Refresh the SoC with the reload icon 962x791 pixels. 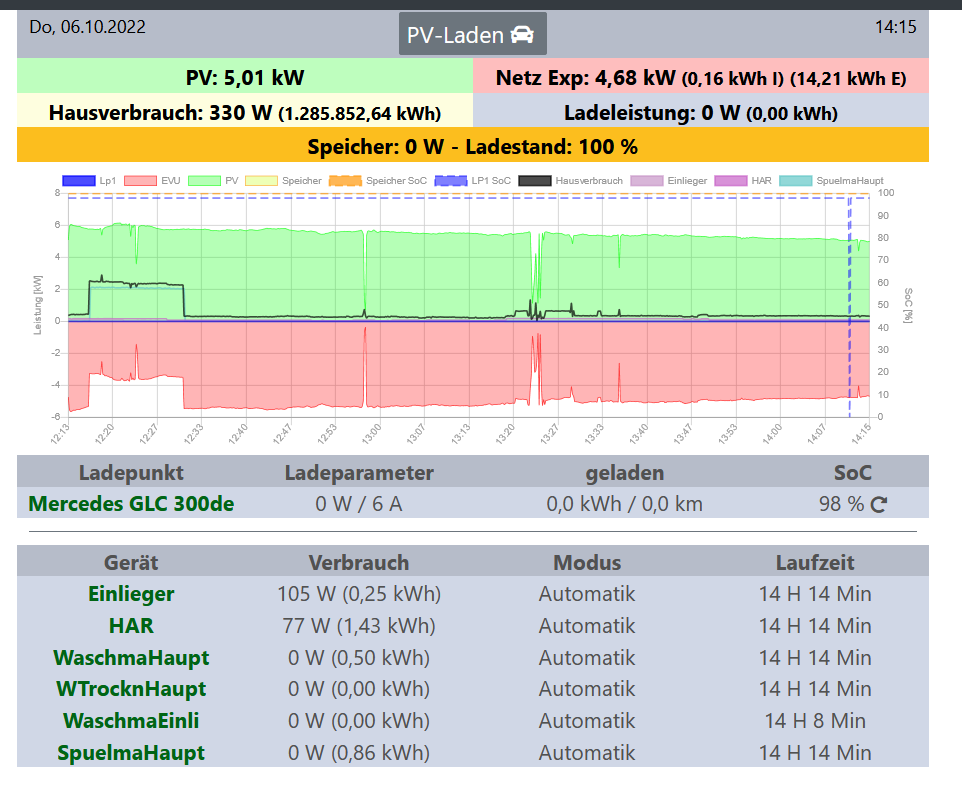click(879, 504)
